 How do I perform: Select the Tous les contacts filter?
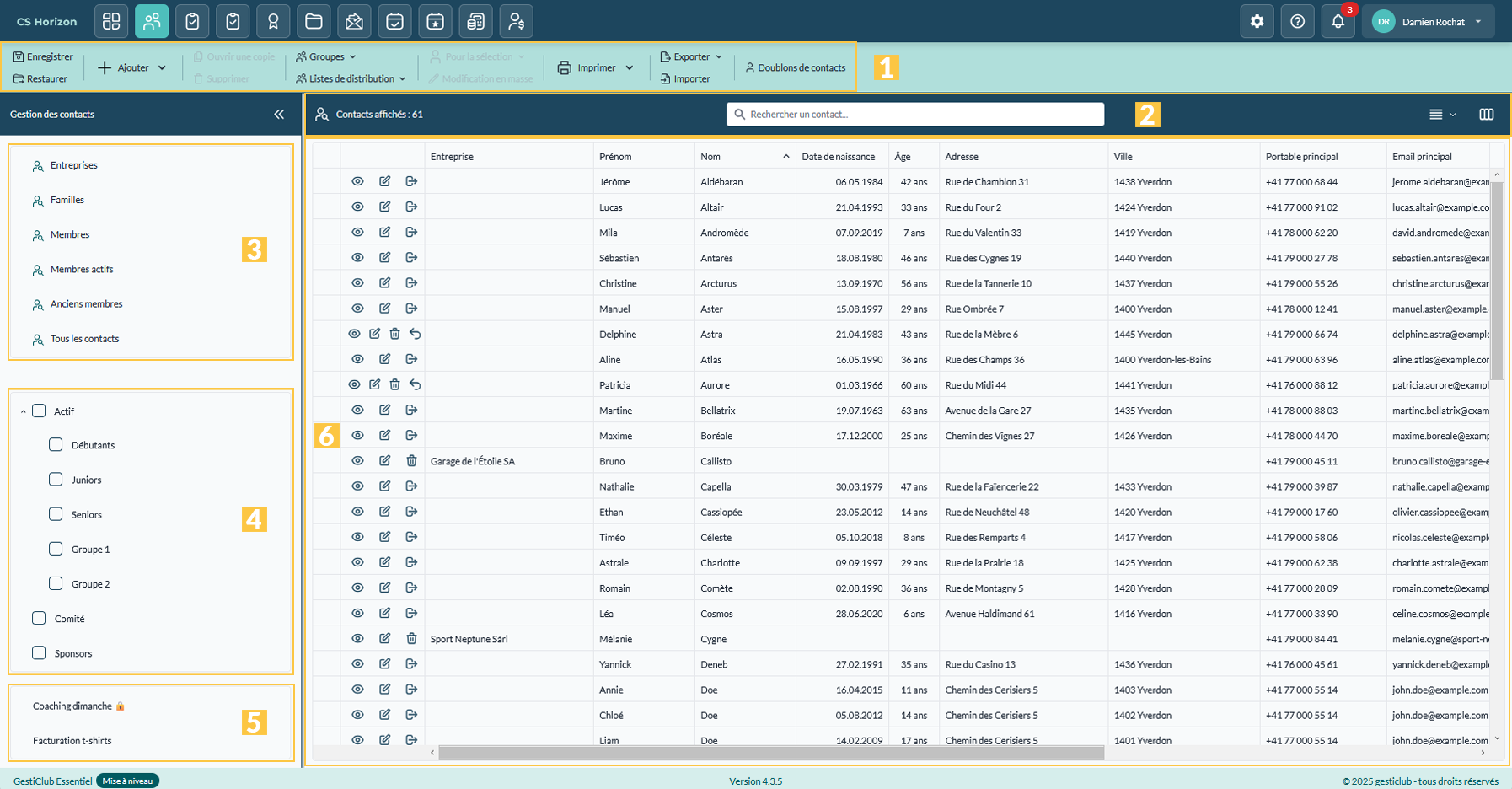pos(84,339)
